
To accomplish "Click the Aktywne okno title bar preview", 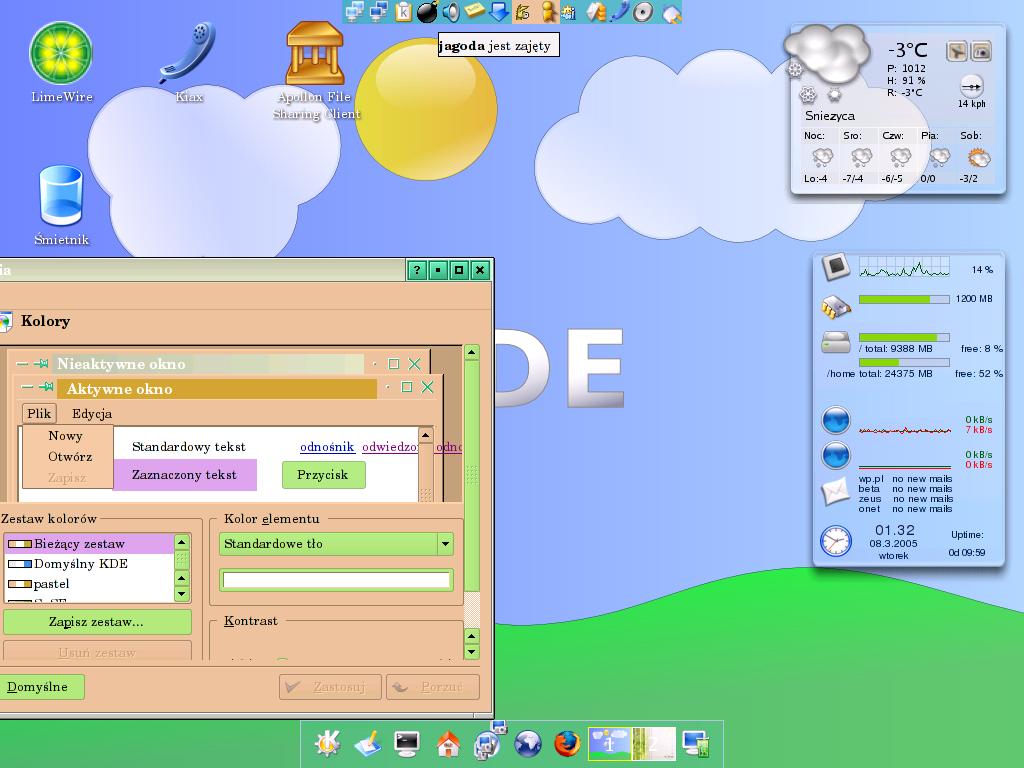I will (217, 389).
